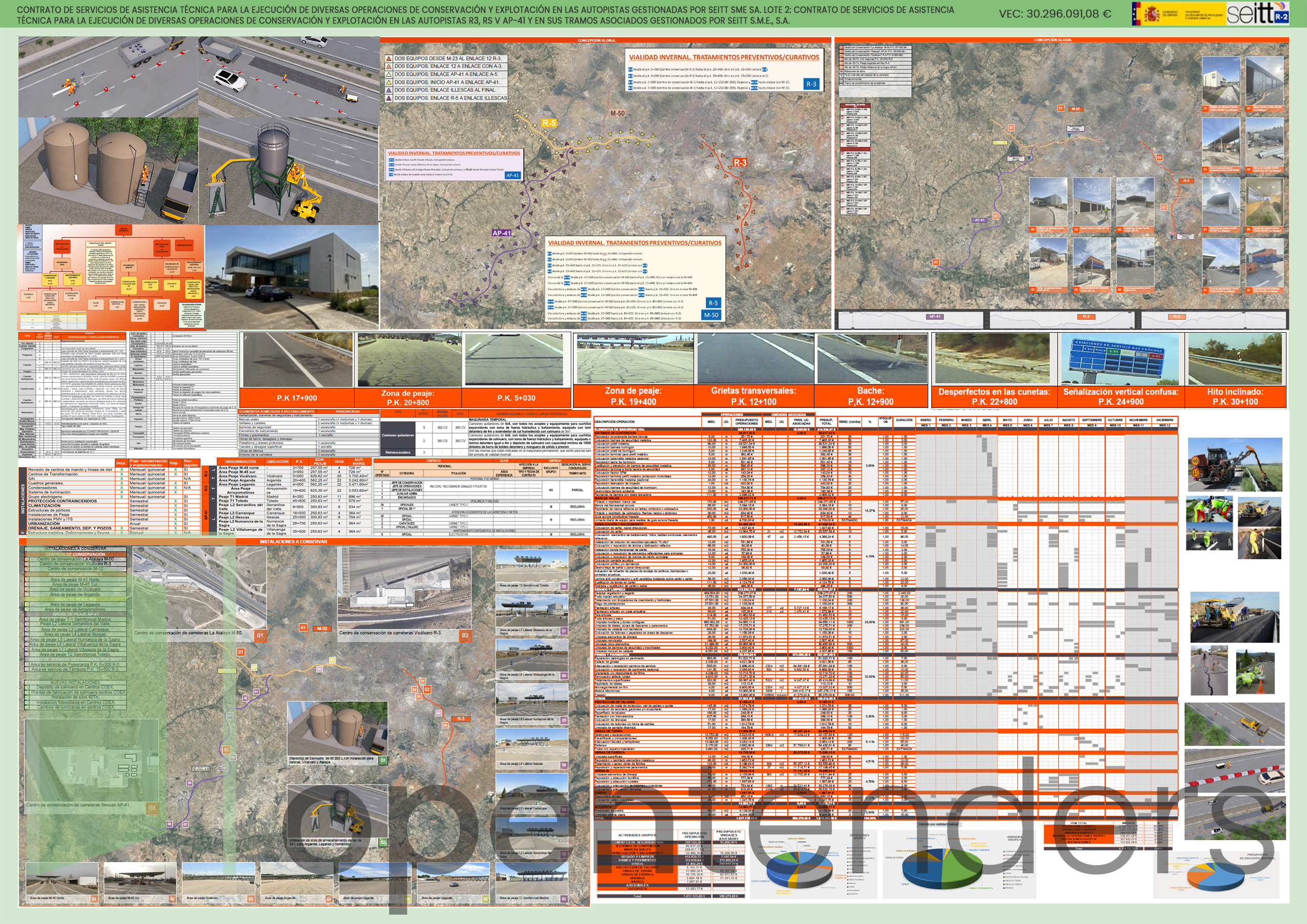Click the blue M-50 badge in lower box

pyautogui.click(x=711, y=315)
